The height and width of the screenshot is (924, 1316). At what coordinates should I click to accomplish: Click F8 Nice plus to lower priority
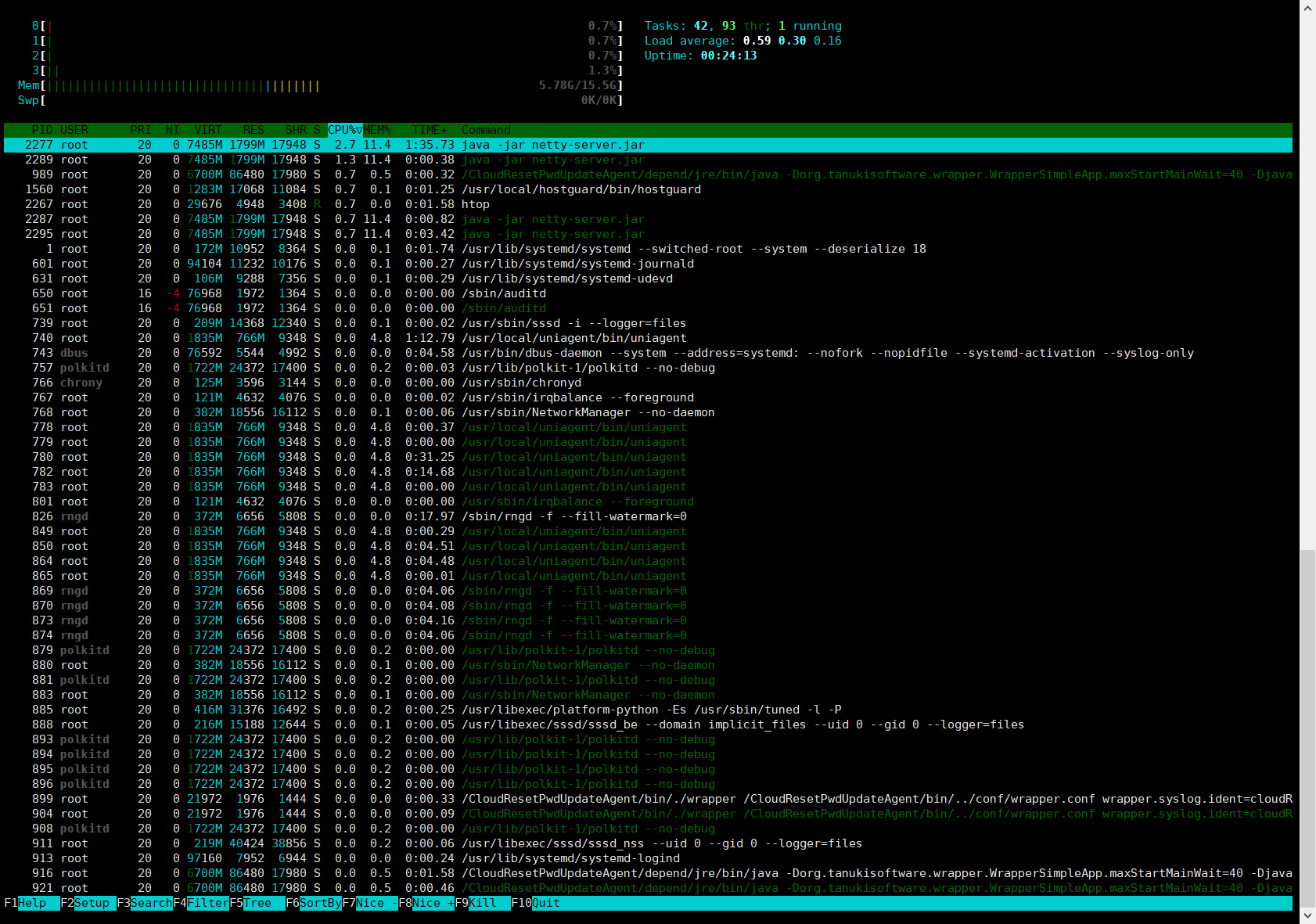426,903
